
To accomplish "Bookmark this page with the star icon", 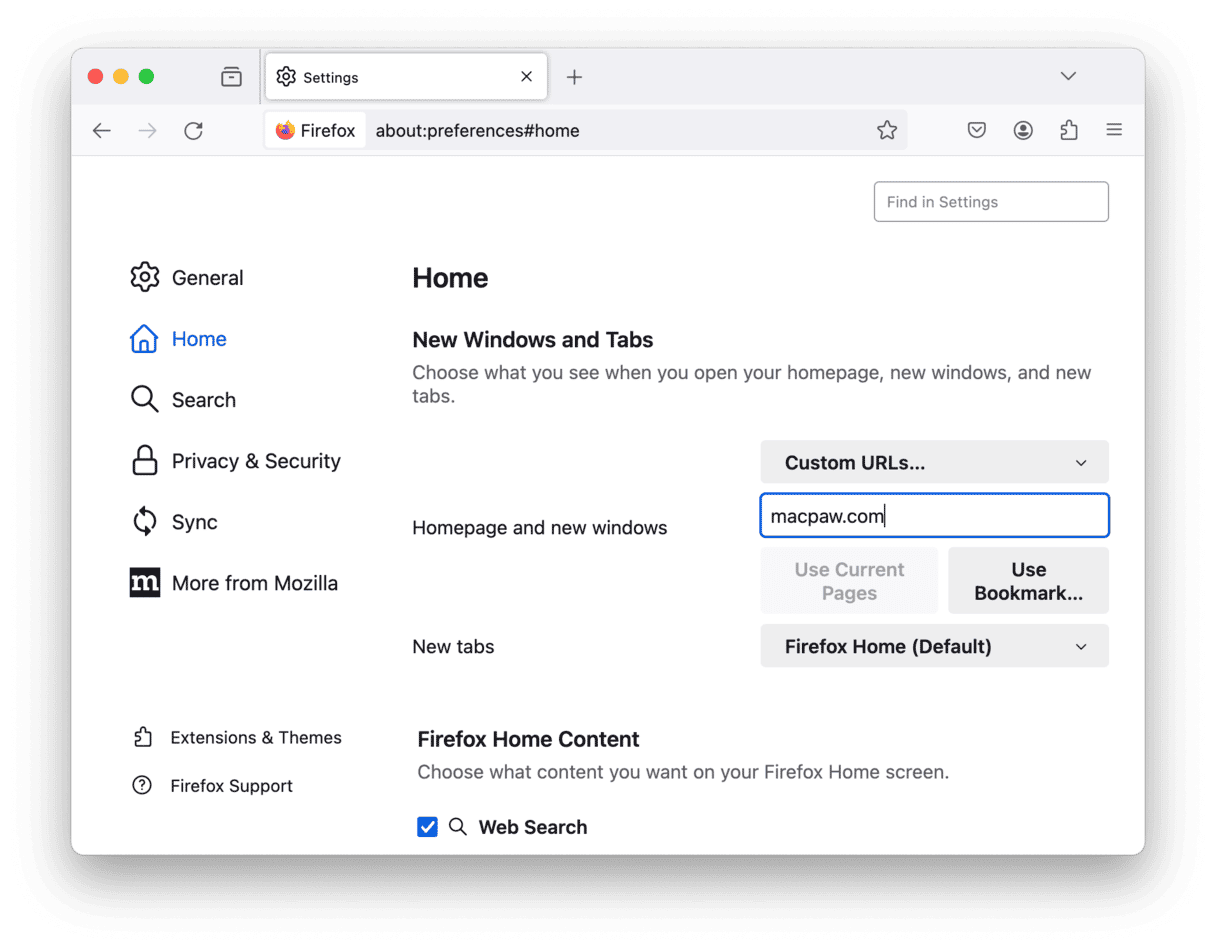I will coord(887,130).
